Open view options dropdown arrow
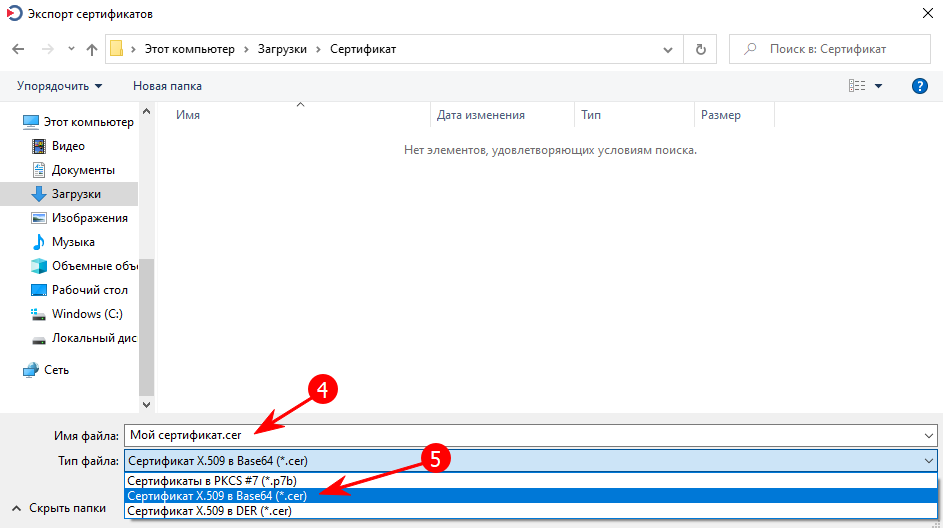The image size is (943, 528). point(878,86)
